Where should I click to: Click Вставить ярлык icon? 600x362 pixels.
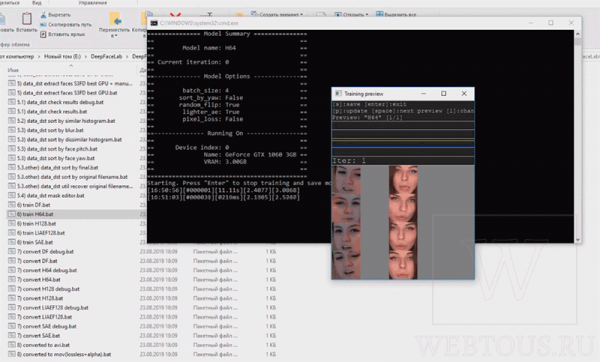coord(43,34)
